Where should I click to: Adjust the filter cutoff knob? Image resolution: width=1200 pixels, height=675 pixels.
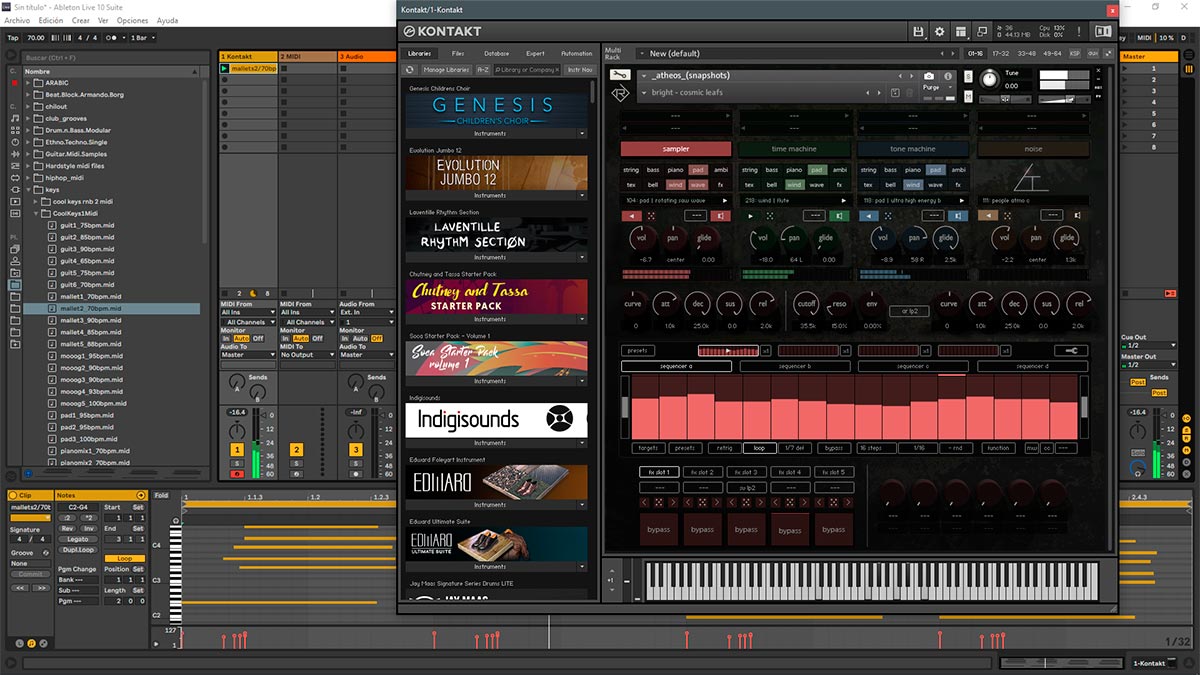click(806, 304)
